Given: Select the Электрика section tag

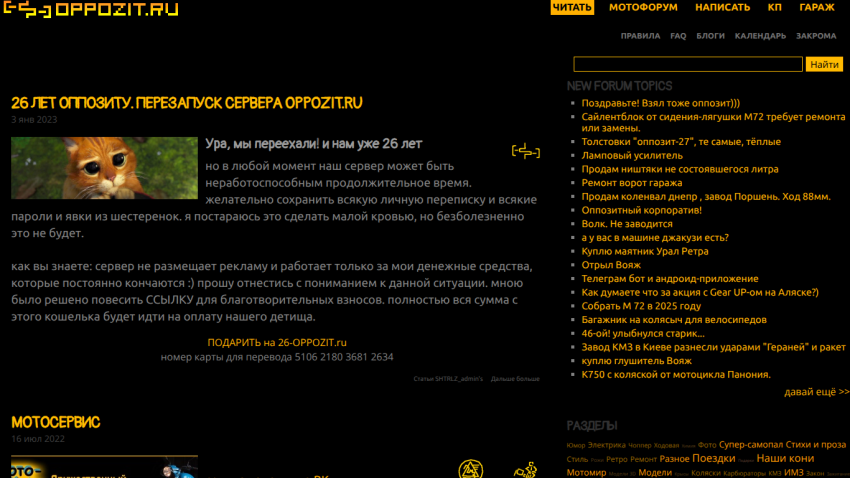Looking at the screenshot, I should (x=607, y=445).
